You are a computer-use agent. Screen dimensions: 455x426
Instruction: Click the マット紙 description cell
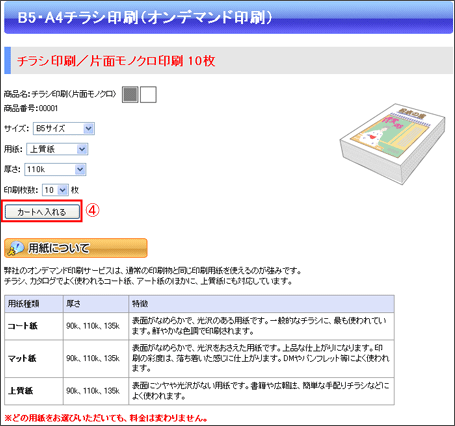pos(262,359)
